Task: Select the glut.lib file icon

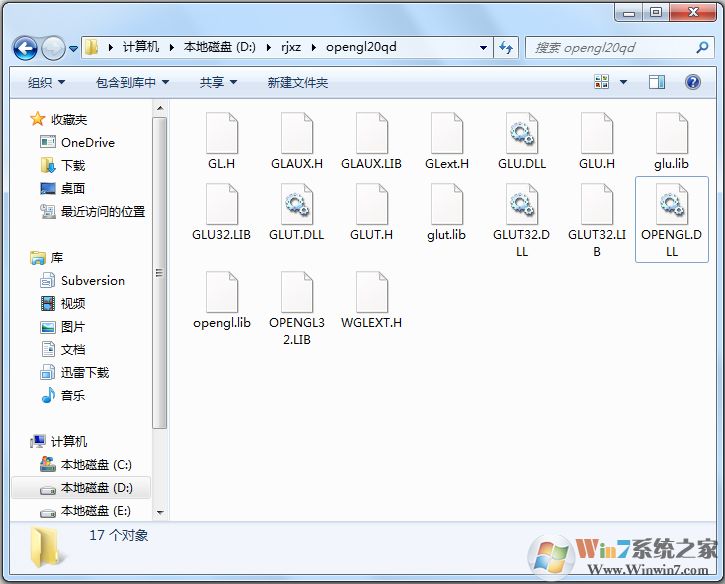Action: point(447,204)
